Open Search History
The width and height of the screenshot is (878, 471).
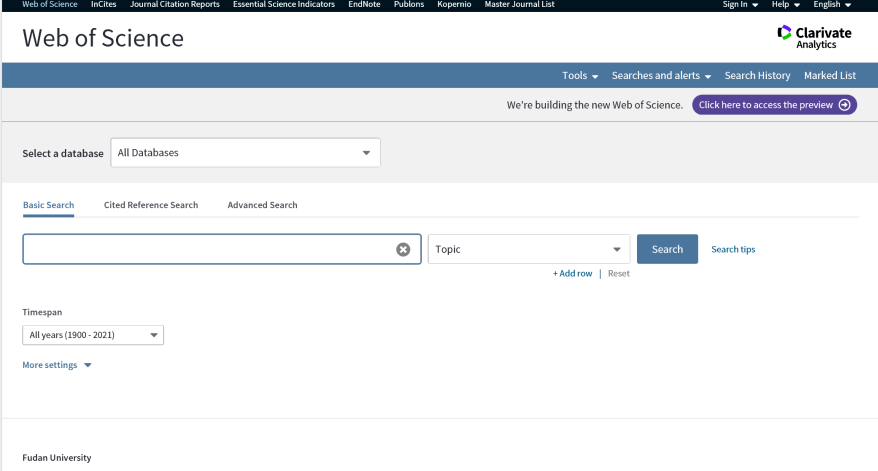tap(757, 76)
